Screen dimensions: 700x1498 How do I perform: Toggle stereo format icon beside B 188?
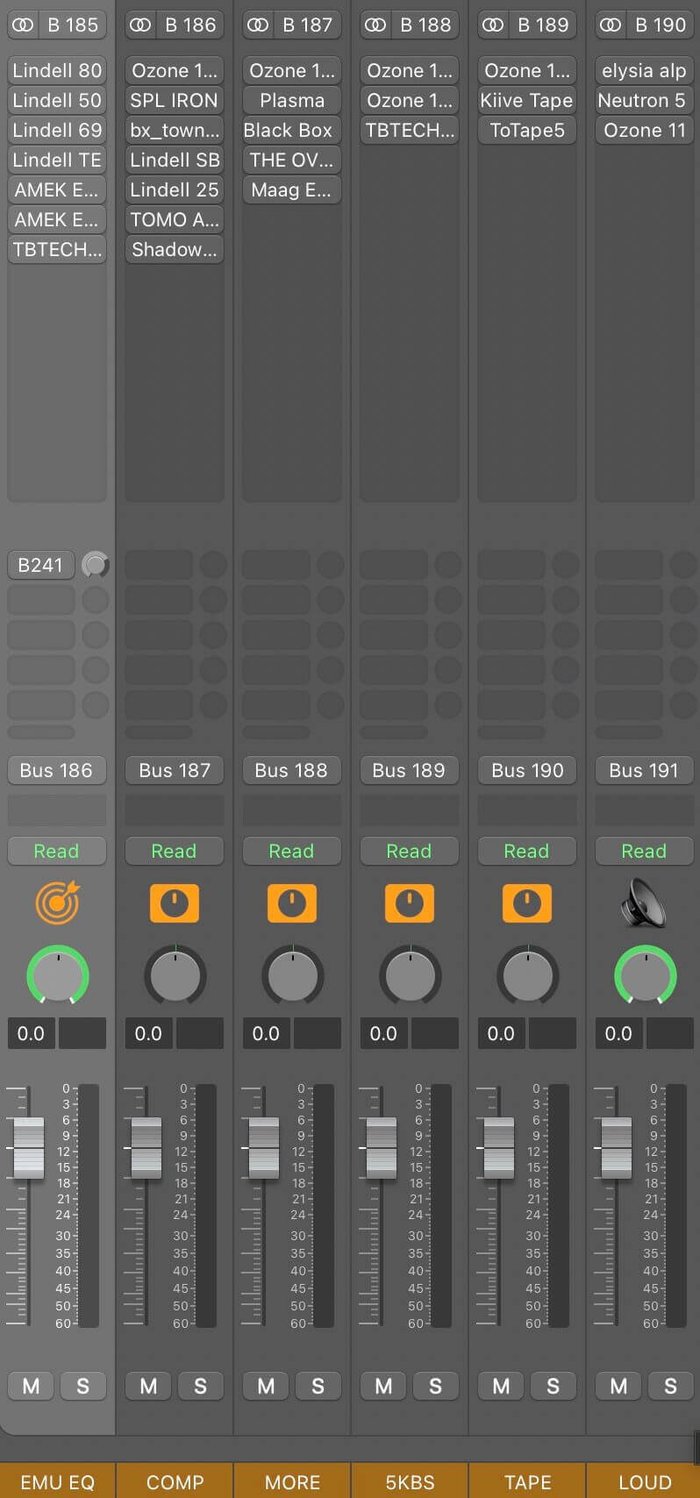pos(377,25)
